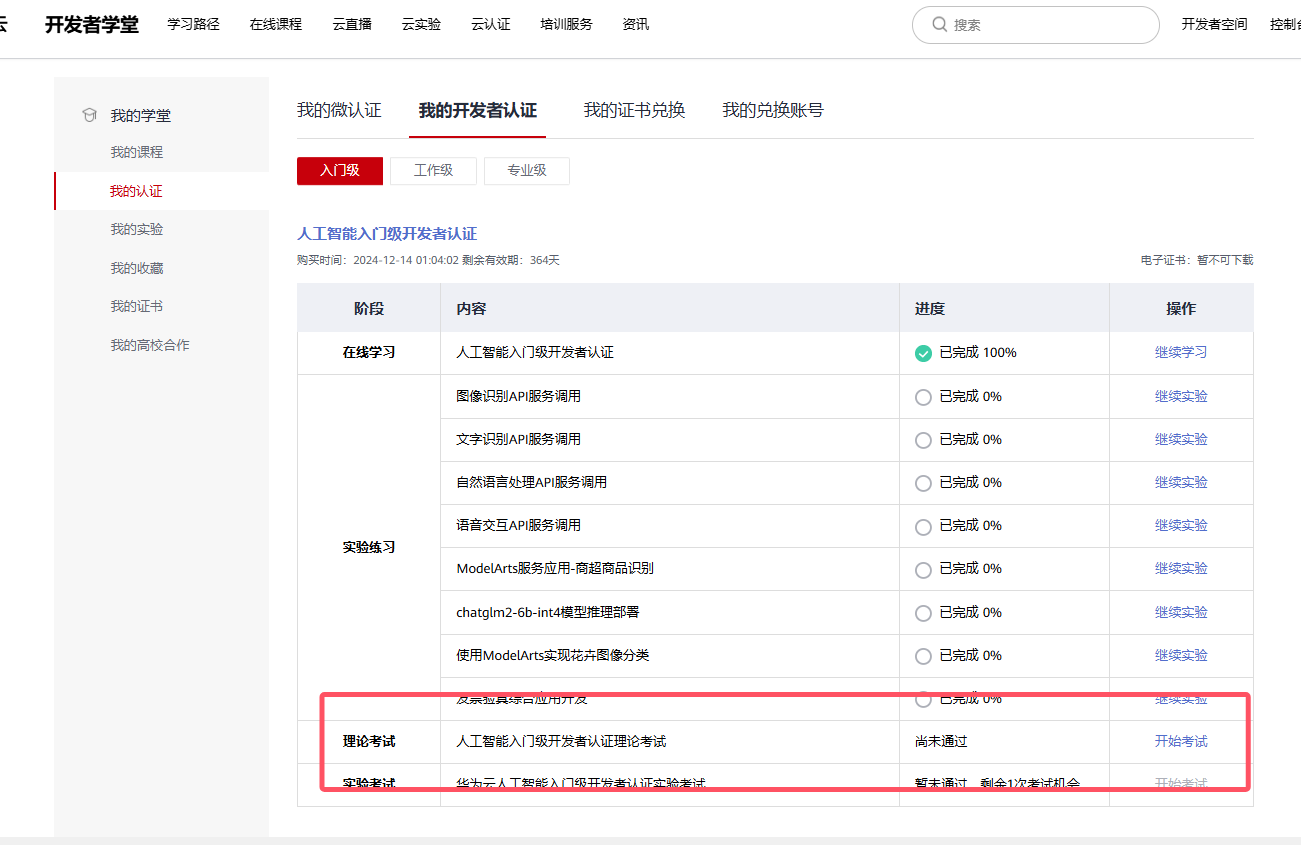Open 我的高校合作 in sidebar
This screenshot has height=845, width=1301.
coord(149,345)
